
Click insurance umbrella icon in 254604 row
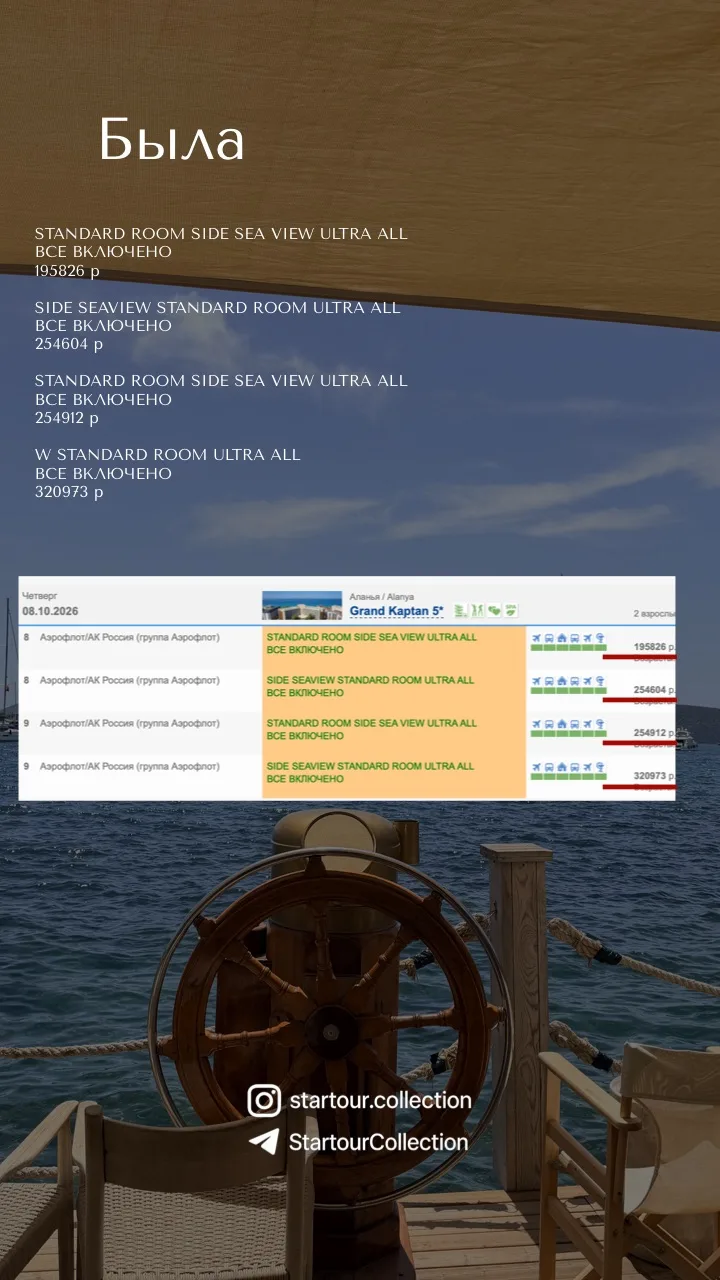coord(600,681)
